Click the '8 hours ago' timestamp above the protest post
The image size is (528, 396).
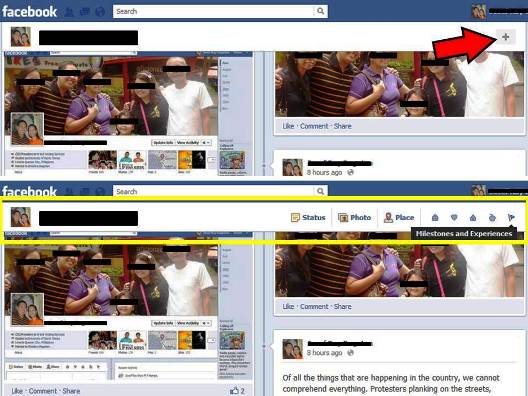tap(324, 353)
